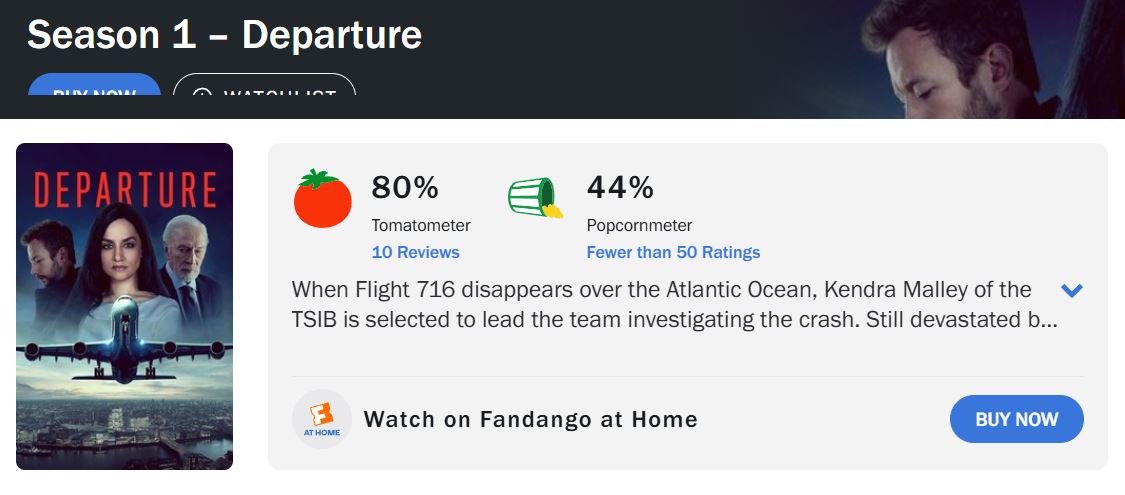Click the 80% Tomatometer score
The height and width of the screenshot is (495, 1125).
[x=405, y=187]
